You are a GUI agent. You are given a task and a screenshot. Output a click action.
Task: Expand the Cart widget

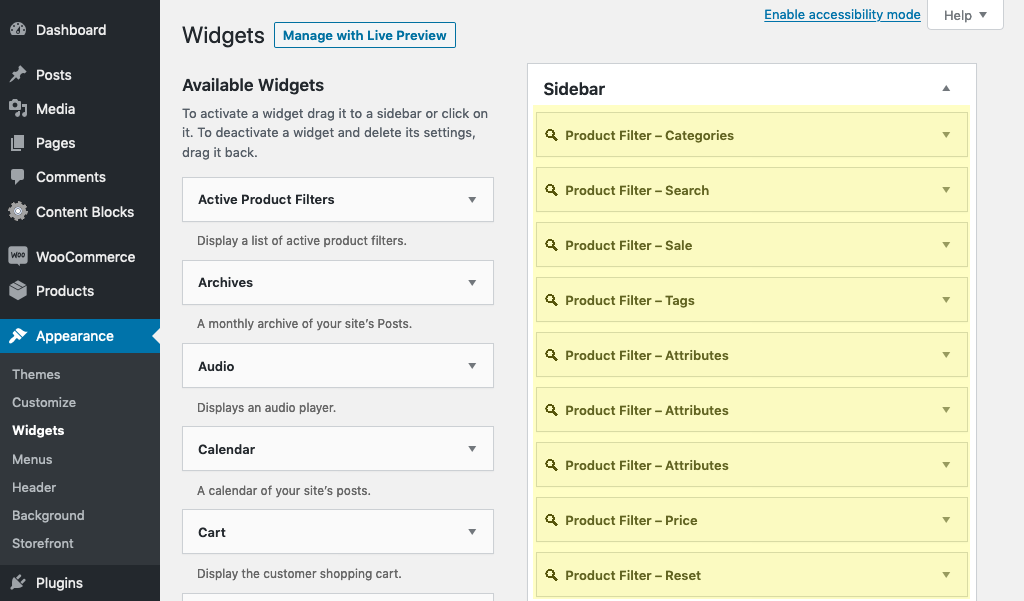coord(472,531)
